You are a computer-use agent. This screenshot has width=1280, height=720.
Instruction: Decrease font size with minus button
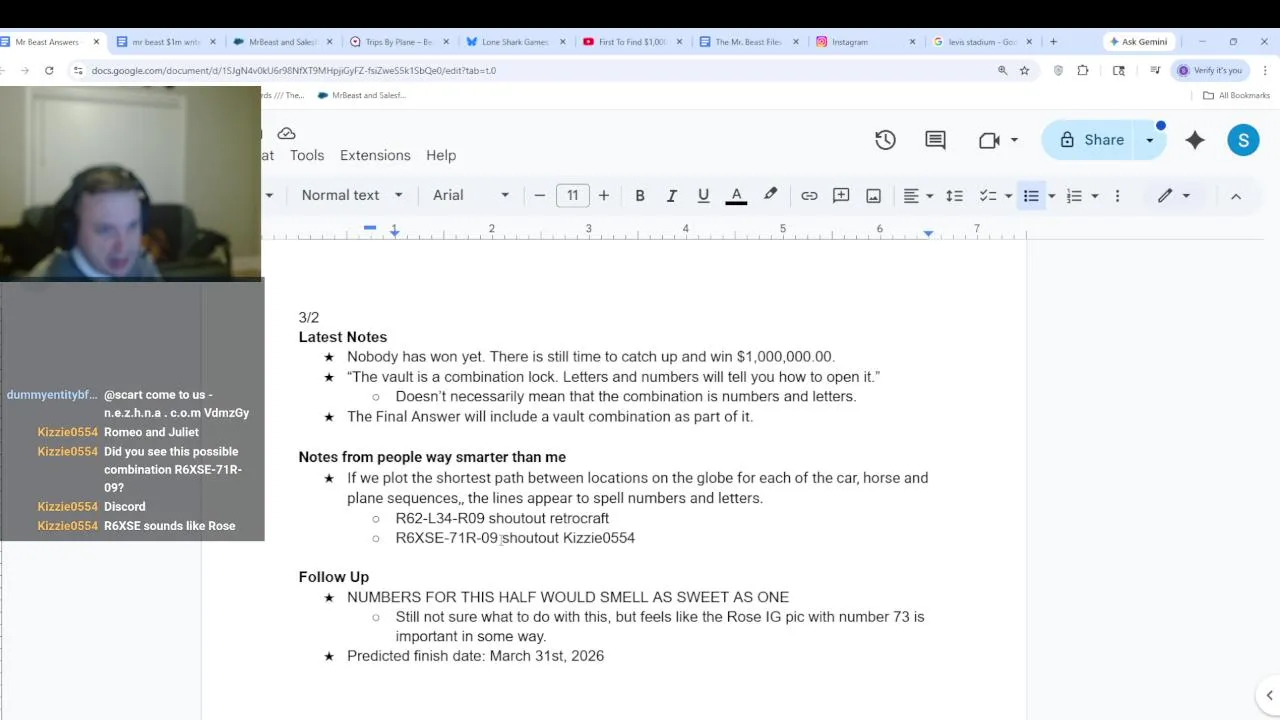point(540,195)
